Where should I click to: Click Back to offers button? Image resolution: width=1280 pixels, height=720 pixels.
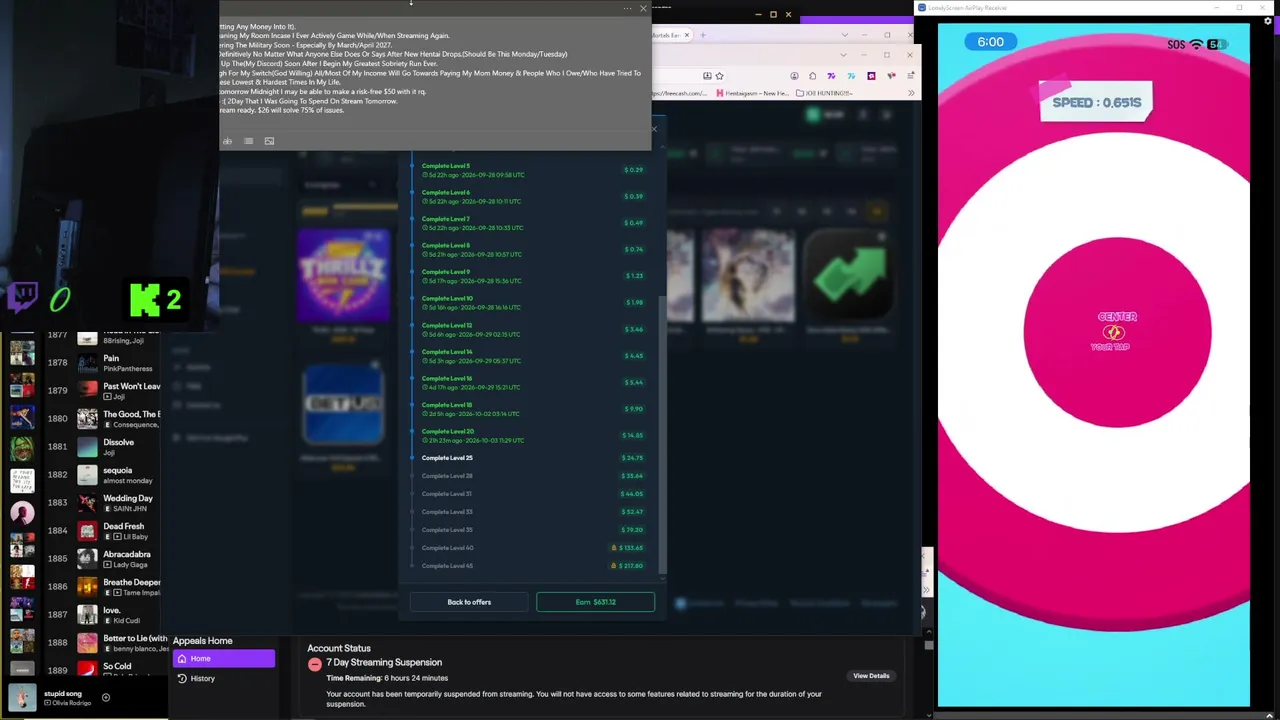pyautogui.click(x=469, y=602)
